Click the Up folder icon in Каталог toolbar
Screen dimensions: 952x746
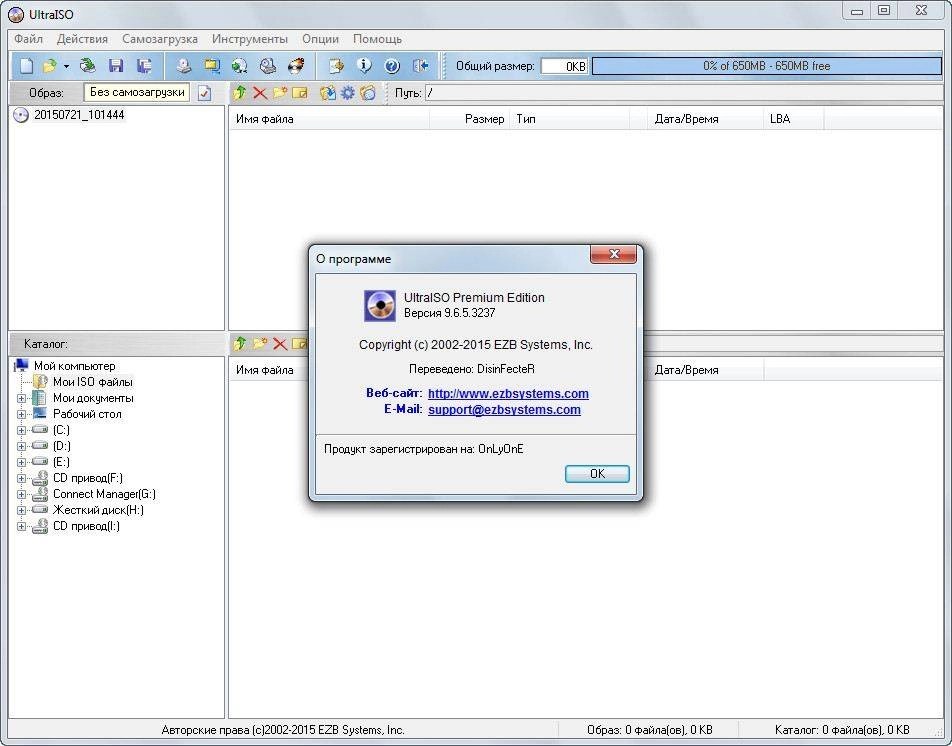tap(240, 344)
